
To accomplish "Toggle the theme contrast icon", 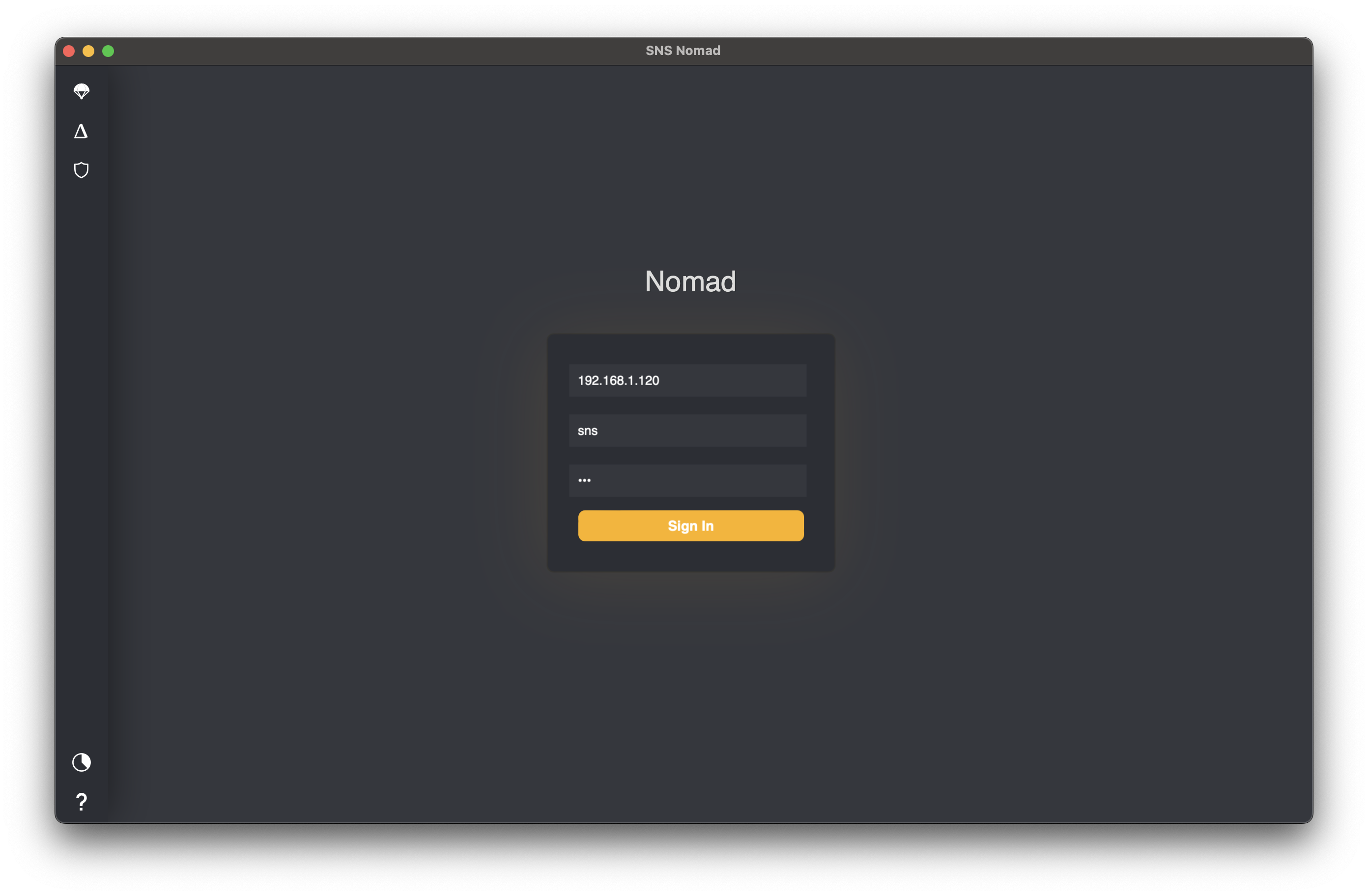I will click(x=82, y=762).
